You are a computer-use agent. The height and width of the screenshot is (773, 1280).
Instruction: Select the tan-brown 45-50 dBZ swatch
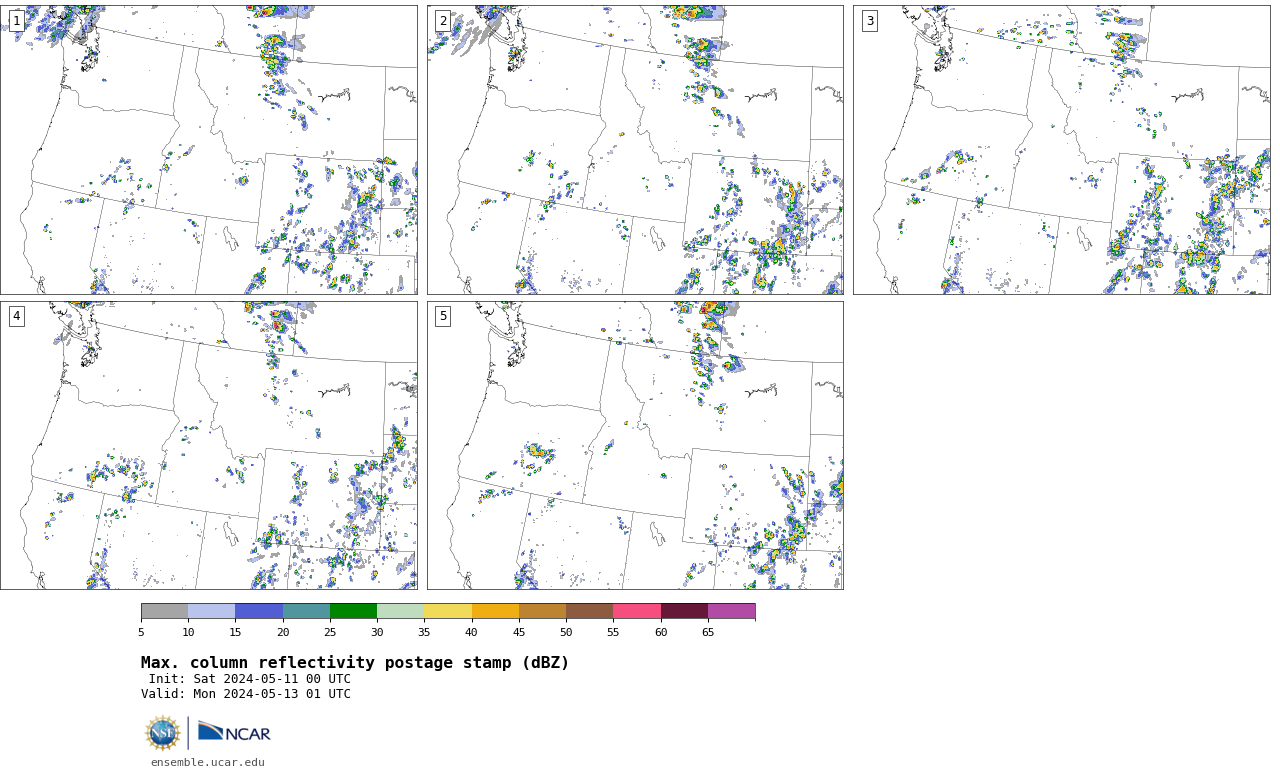coord(543,611)
